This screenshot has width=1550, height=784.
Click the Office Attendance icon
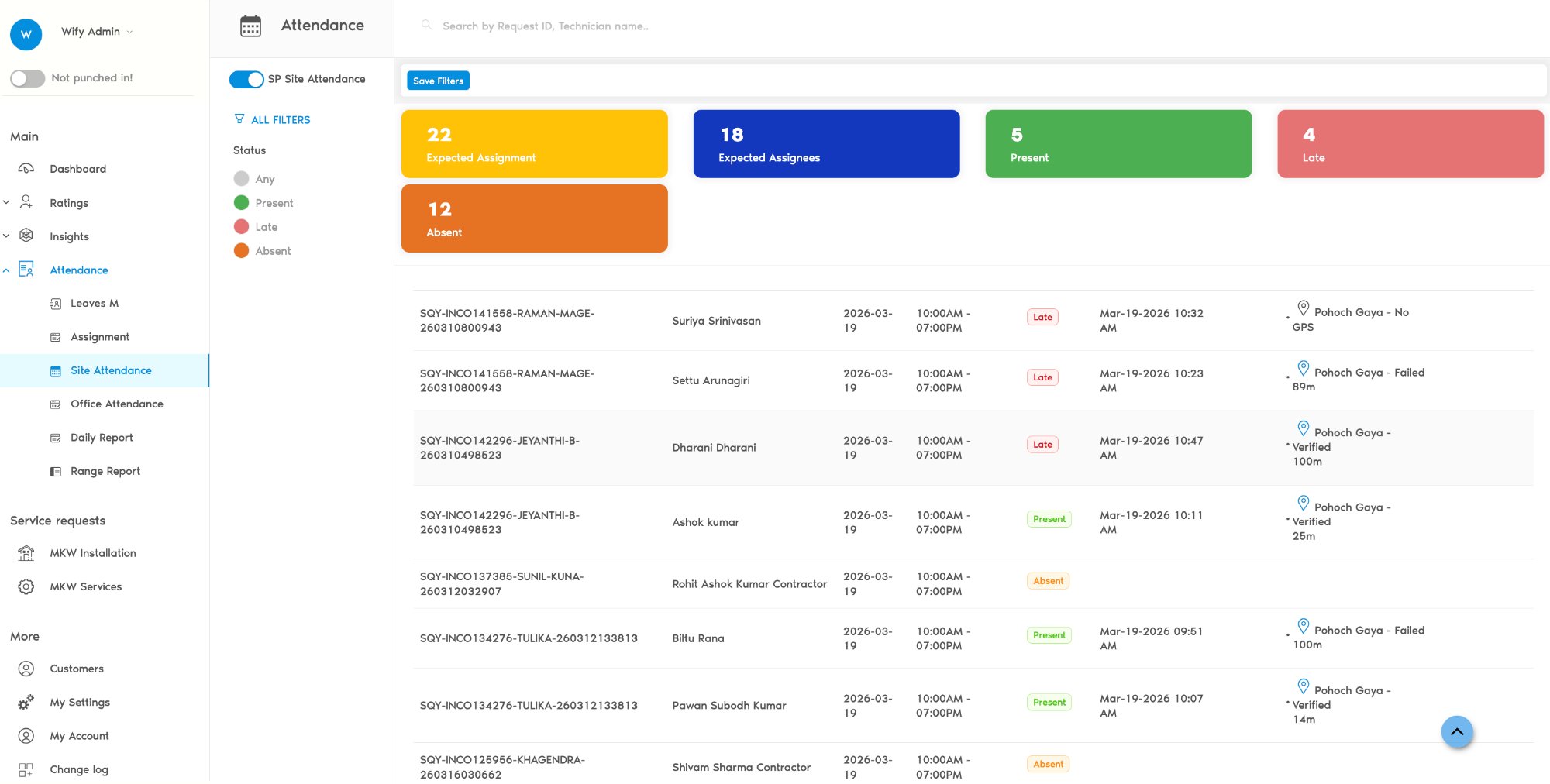click(x=56, y=404)
